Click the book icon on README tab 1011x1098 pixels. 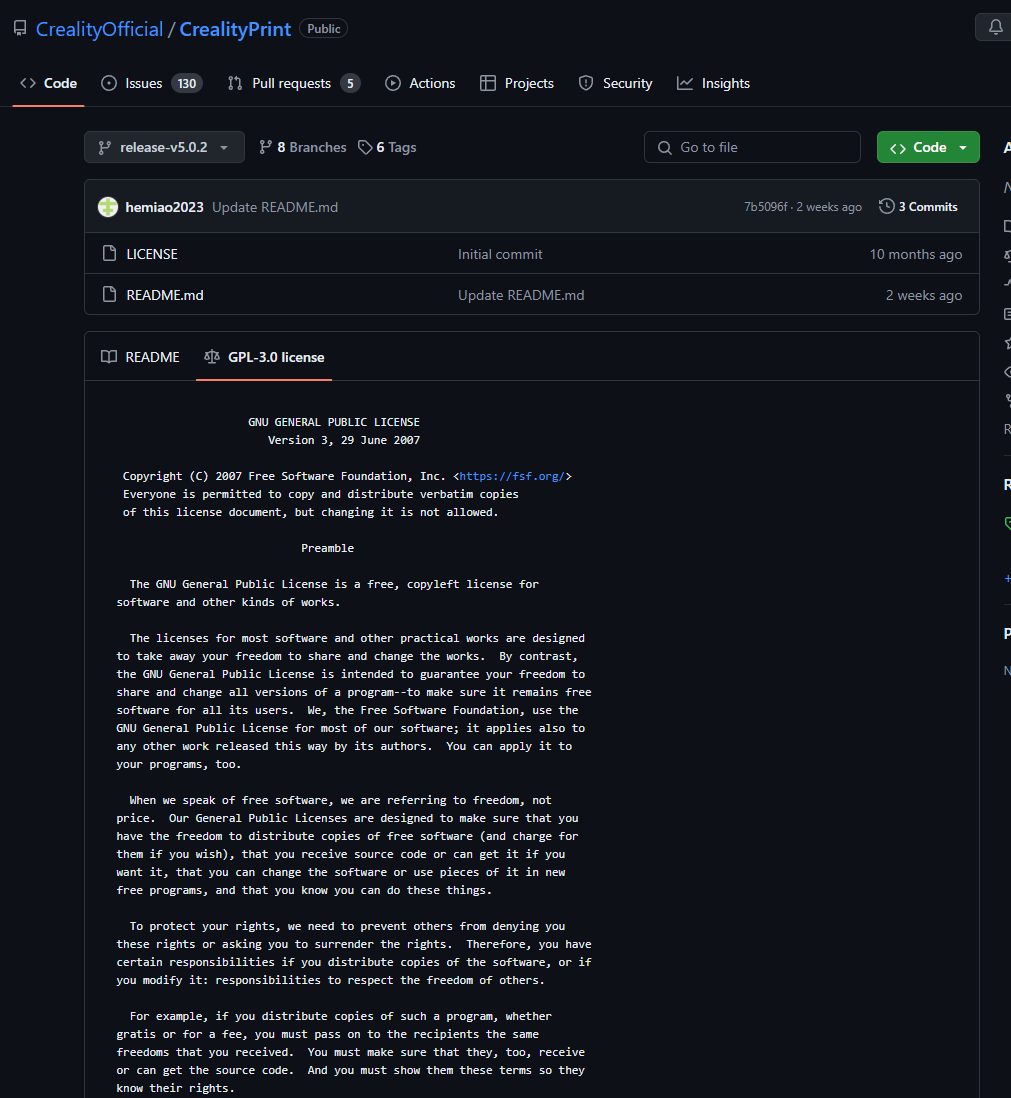point(109,357)
